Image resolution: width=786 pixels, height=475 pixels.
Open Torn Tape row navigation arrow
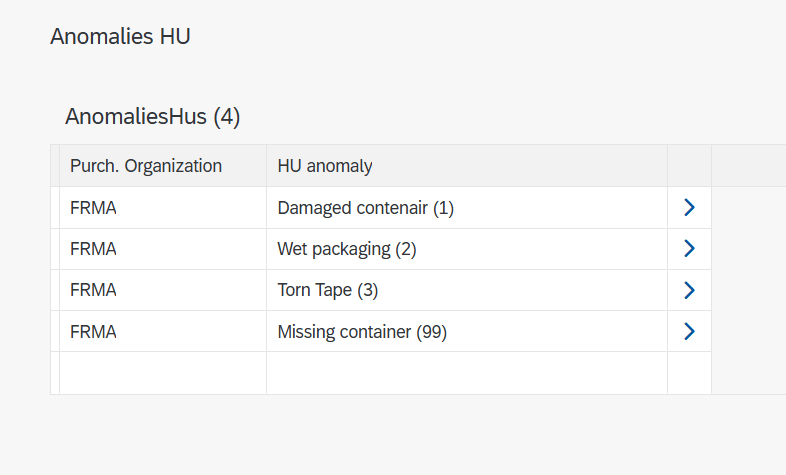[688, 290]
